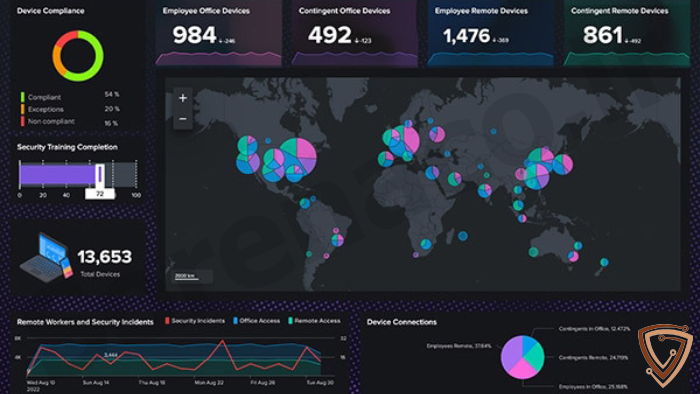This screenshot has height=394, width=700.
Task: Toggle the Security Incidents legend entry
Action: click(x=195, y=321)
